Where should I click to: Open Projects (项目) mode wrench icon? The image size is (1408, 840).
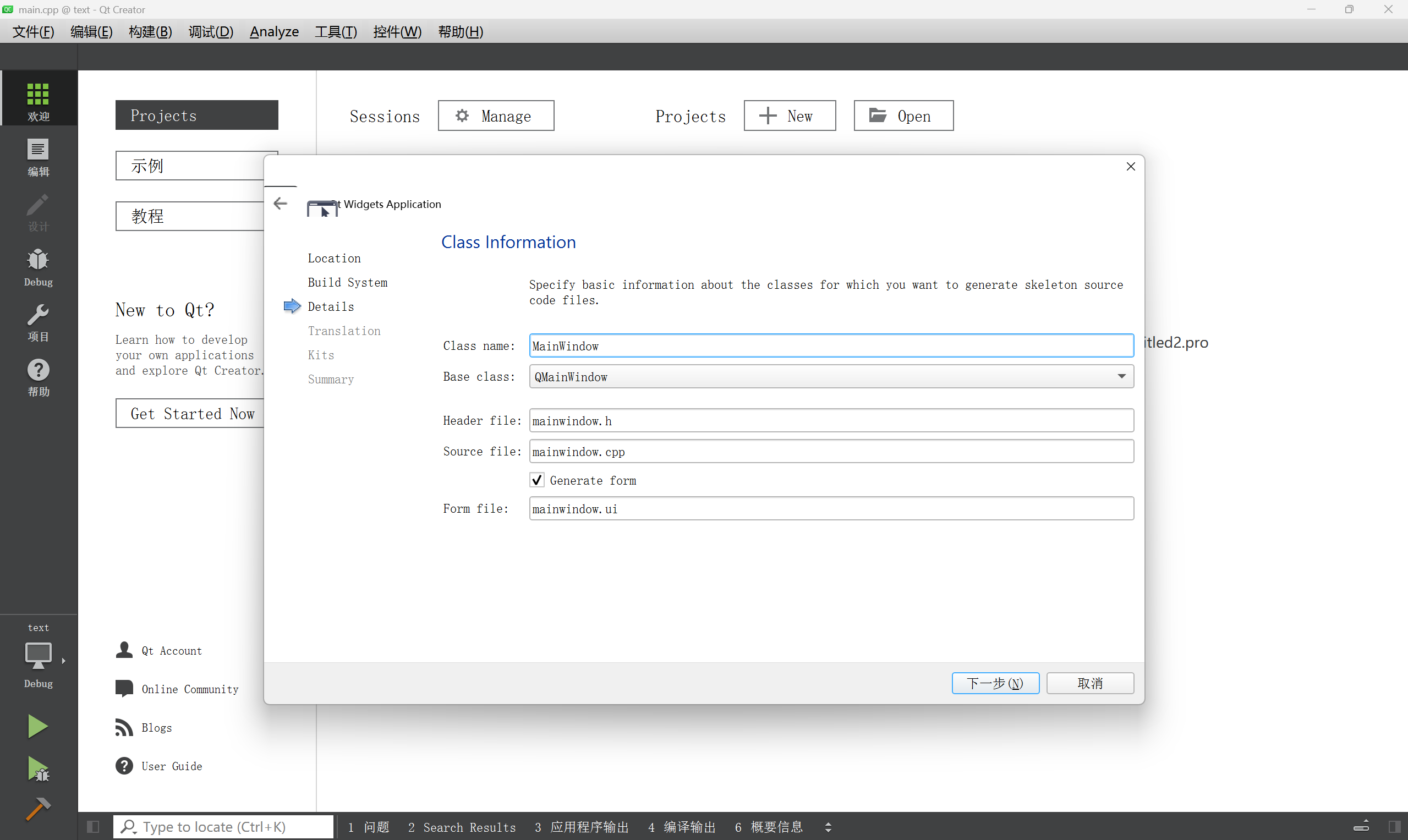(39, 322)
